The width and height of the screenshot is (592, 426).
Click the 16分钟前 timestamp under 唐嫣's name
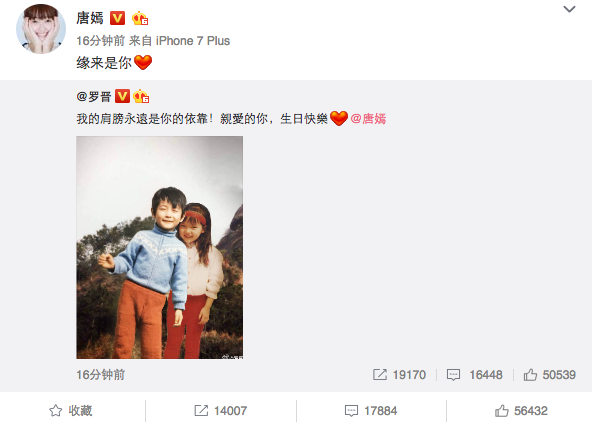click(x=100, y=41)
